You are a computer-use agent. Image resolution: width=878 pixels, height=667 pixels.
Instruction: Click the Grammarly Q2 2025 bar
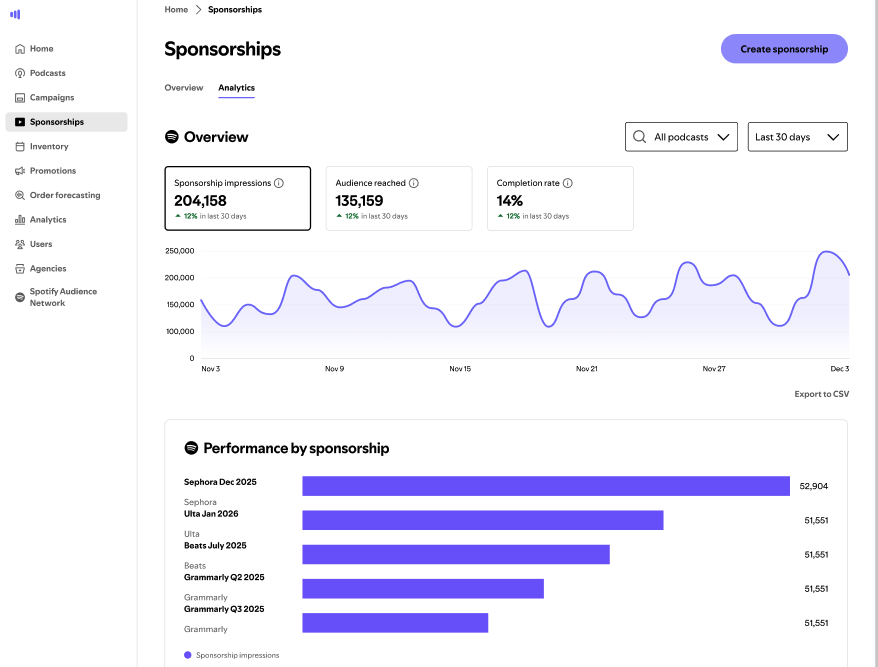(423, 589)
